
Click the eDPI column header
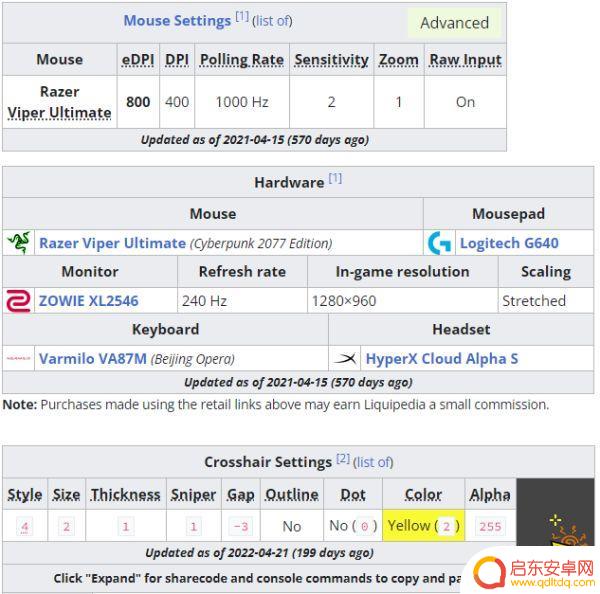[138, 60]
